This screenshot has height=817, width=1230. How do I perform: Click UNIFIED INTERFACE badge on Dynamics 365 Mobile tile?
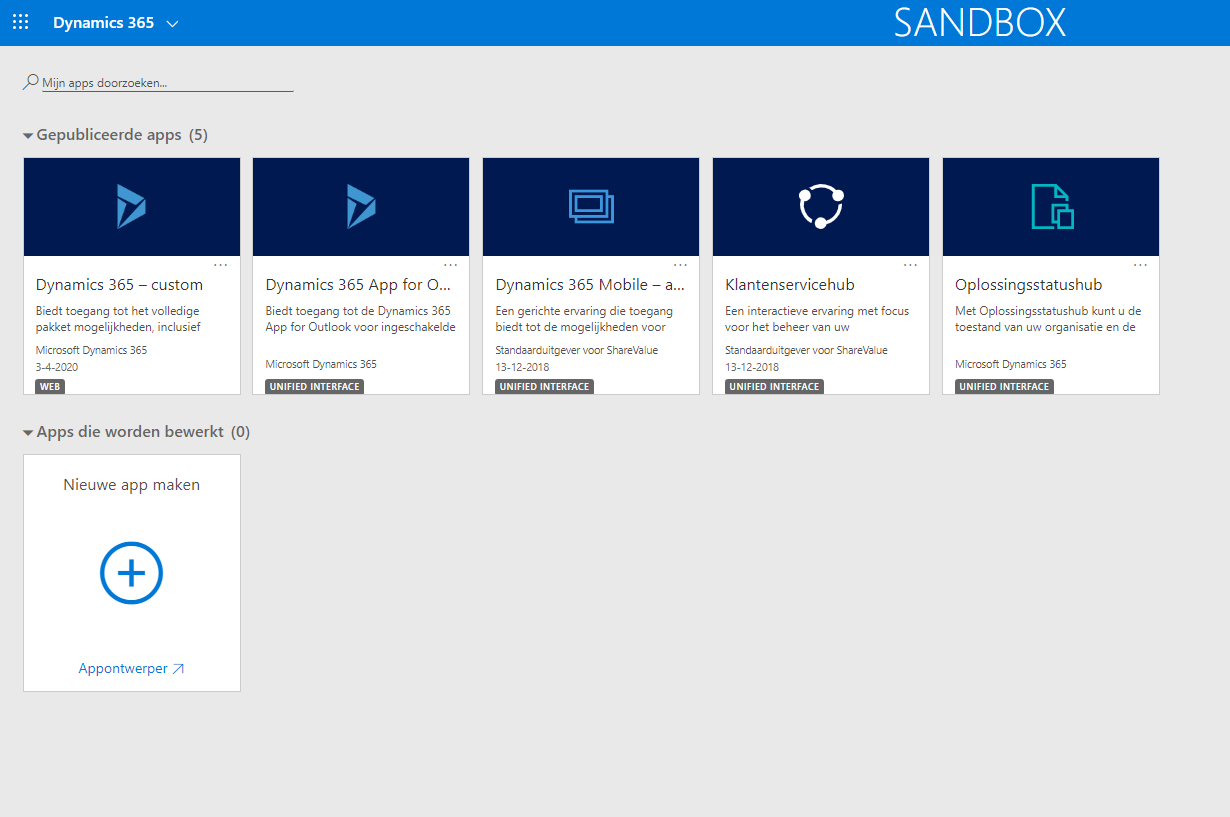pyautogui.click(x=544, y=387)
